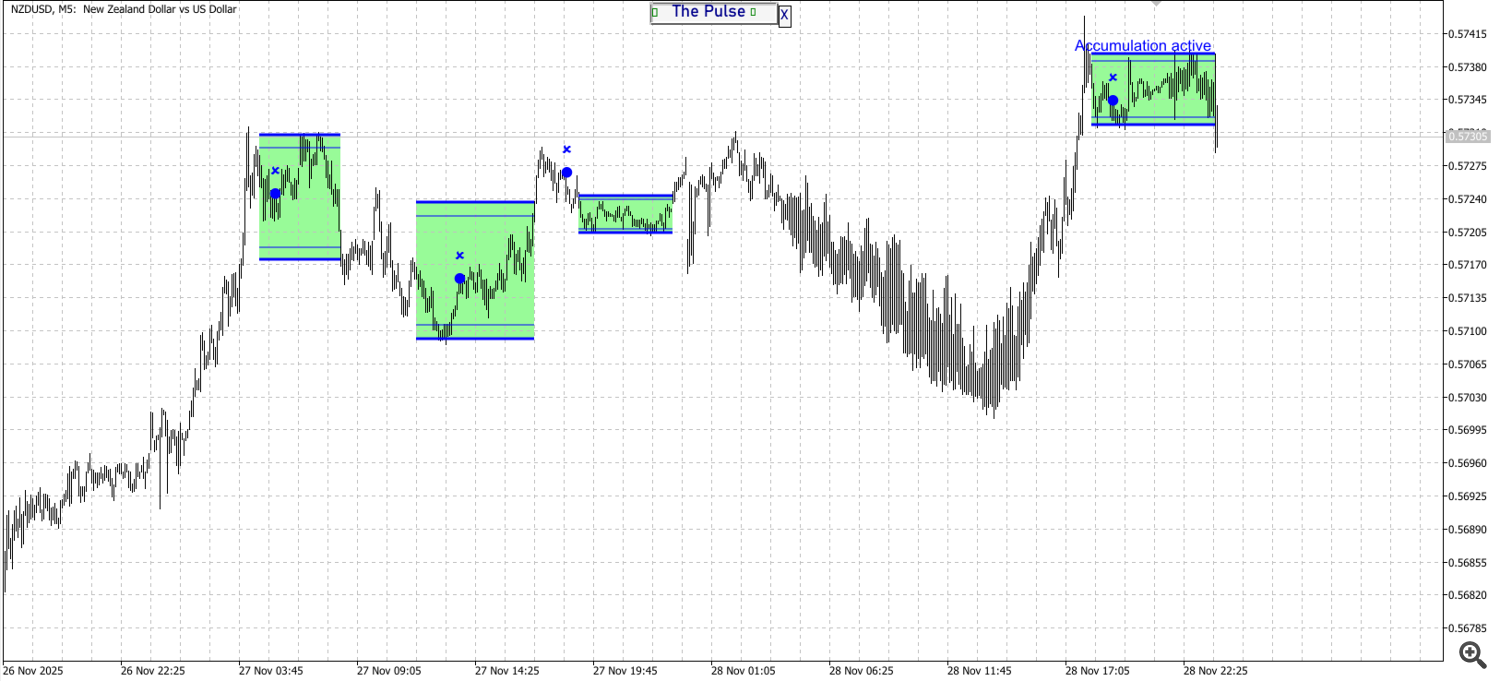Click the blue dot above the 27 Nov 19:45 zone
The height and width of the screenshot is (681, 1500).
(x=566, y=171)
